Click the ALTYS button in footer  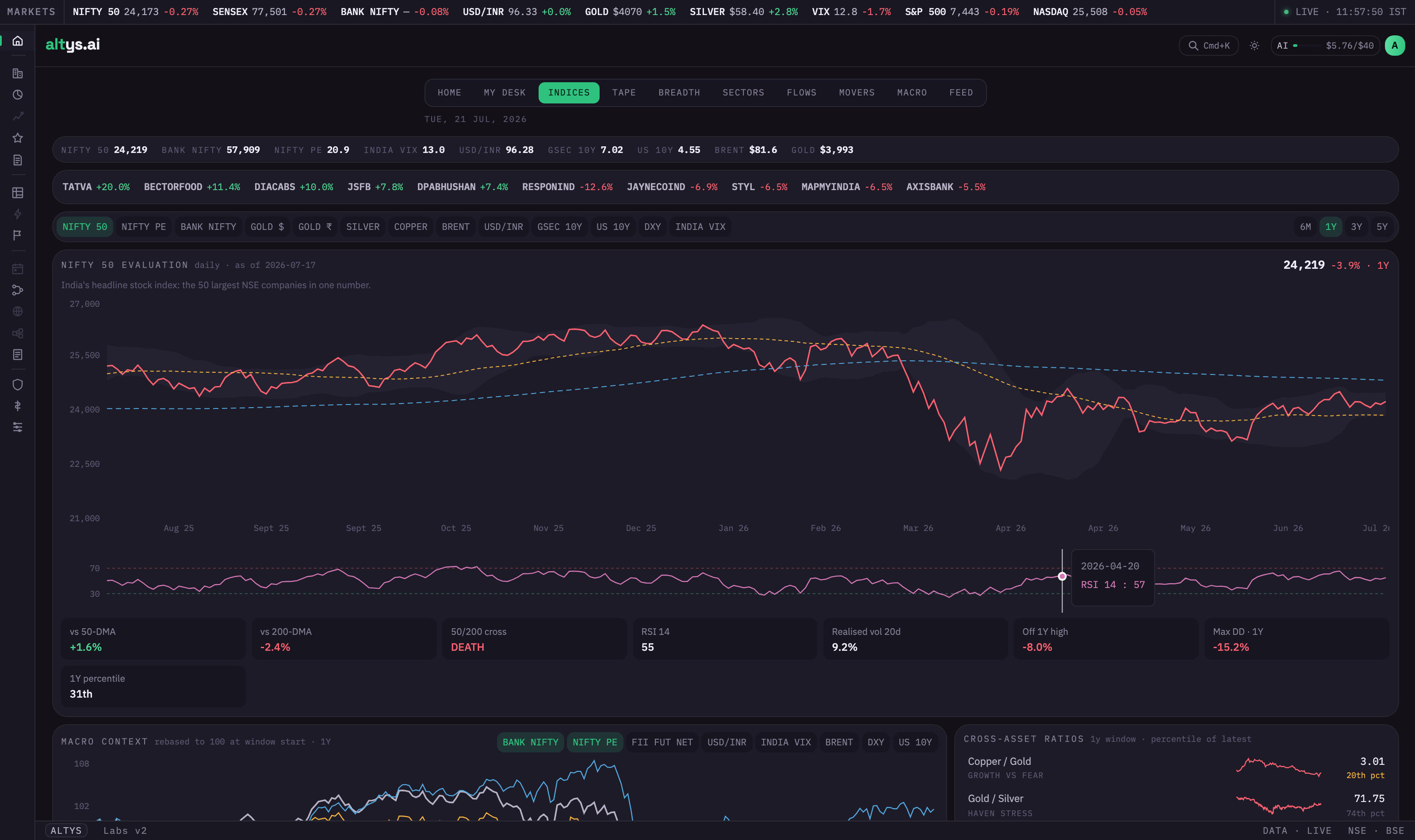[66, 830]
